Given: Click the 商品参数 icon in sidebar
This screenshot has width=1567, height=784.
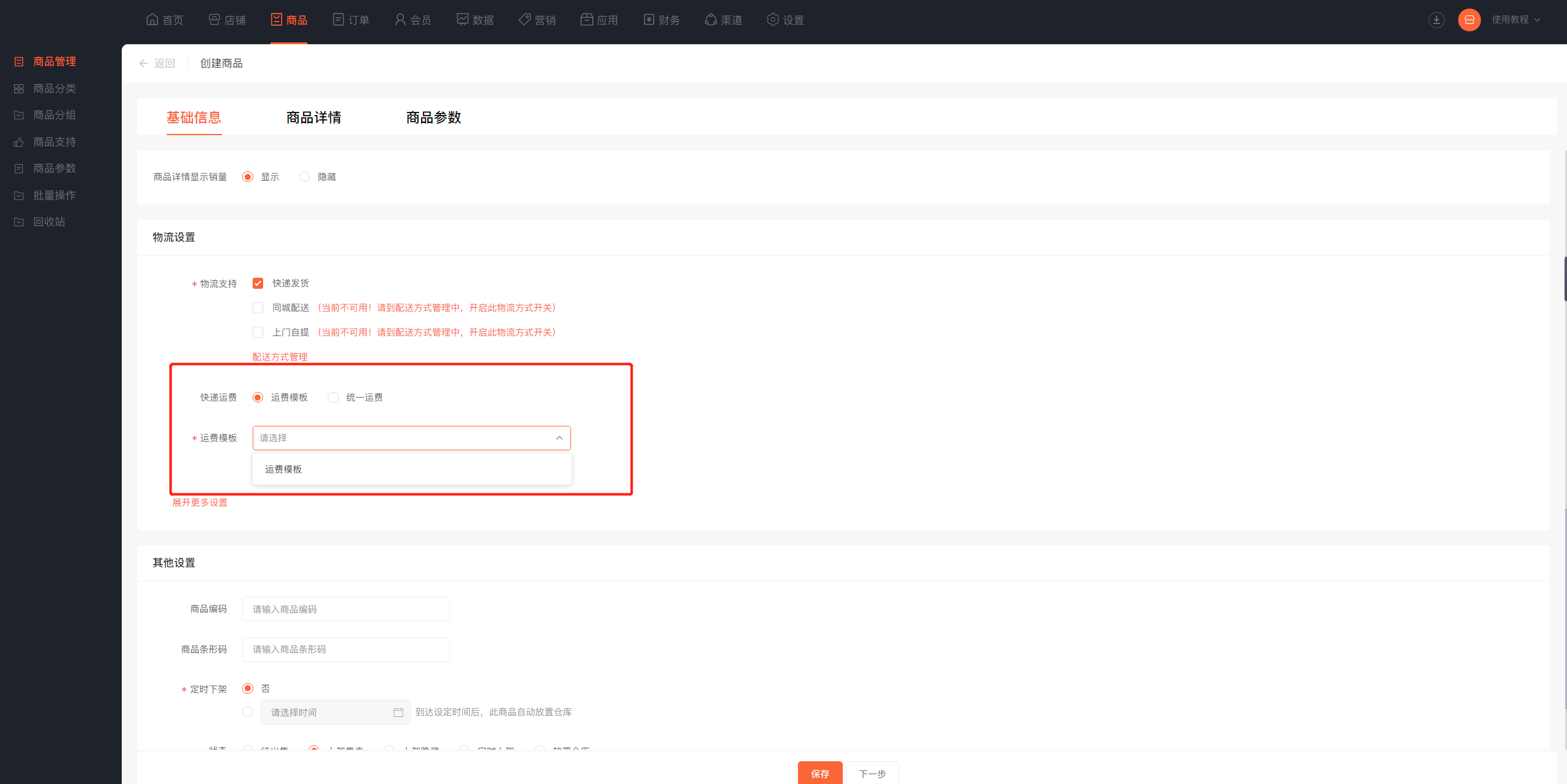Looking at the screenshot, I should tap(17, 168).
